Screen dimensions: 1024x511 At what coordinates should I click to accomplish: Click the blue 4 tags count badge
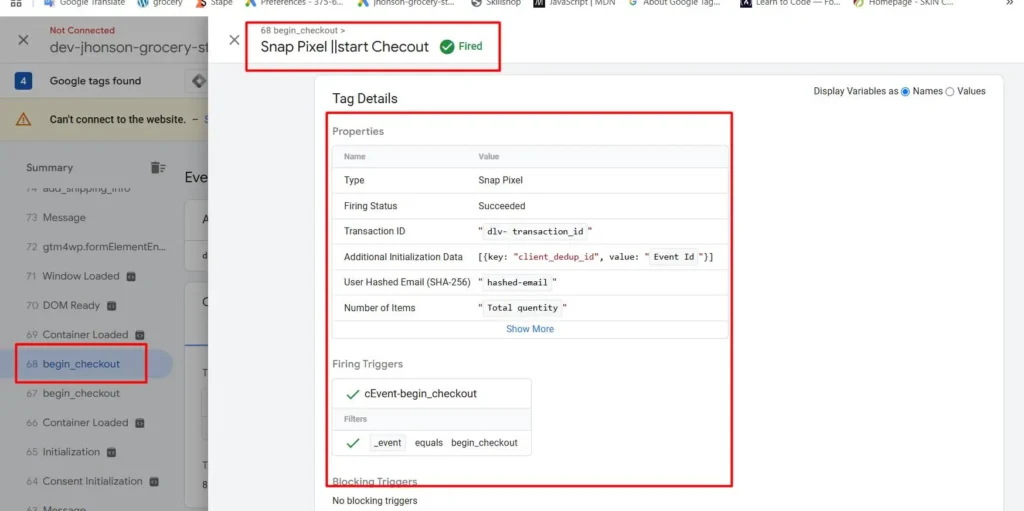(24, 81)
